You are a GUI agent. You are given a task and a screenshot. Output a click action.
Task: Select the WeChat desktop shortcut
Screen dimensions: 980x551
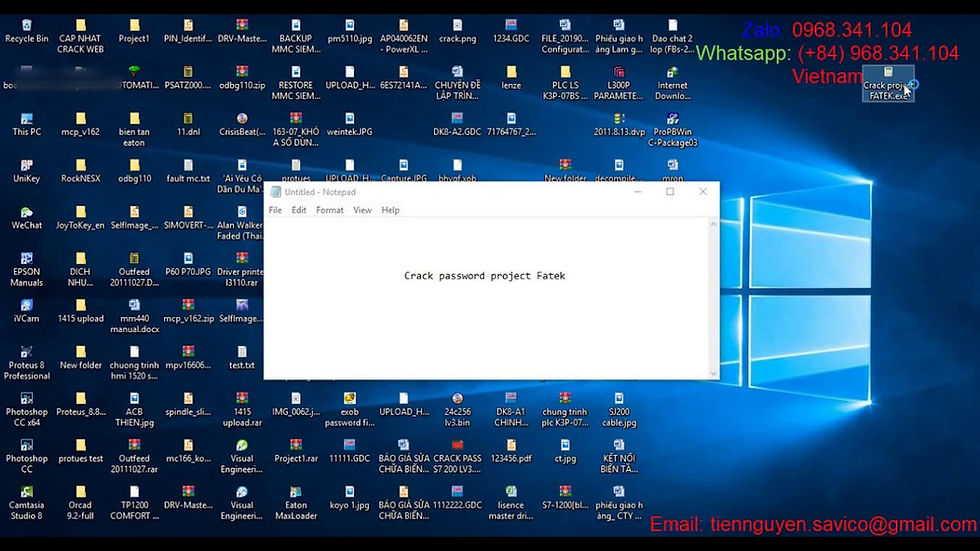click(26, 218)
